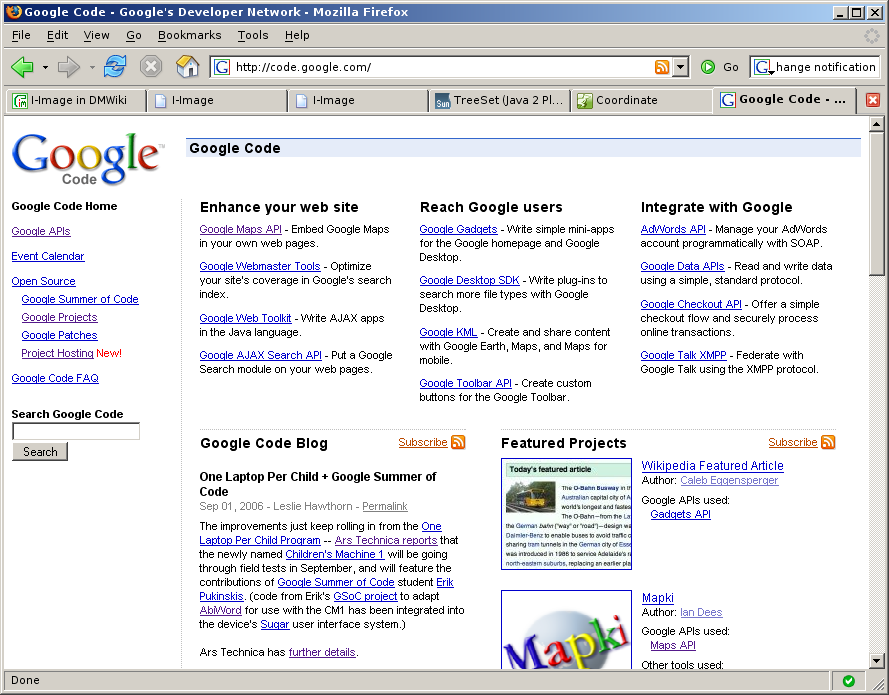Open the Go menu
This screenshot has height=695, width=889.
point(134,35)
